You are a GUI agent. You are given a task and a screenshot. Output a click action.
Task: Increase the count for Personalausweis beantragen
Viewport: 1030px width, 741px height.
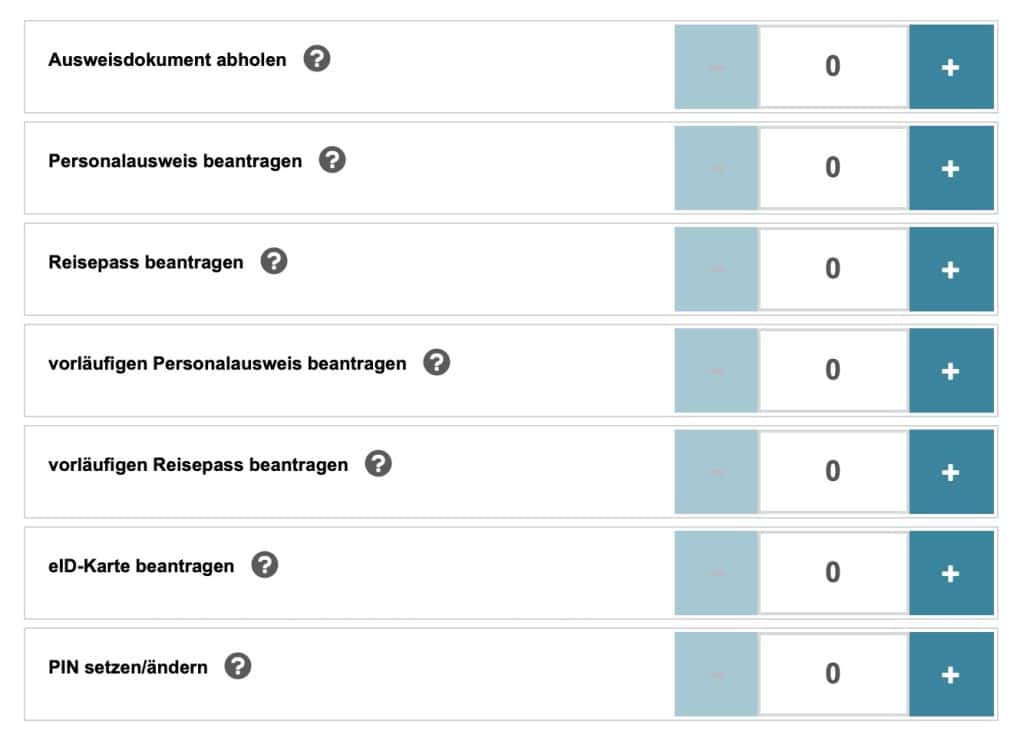952,167
